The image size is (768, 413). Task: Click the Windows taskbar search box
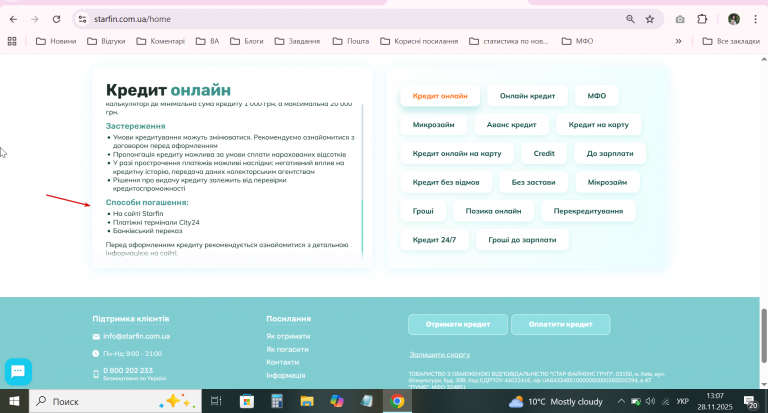click(x=116, y=401)
